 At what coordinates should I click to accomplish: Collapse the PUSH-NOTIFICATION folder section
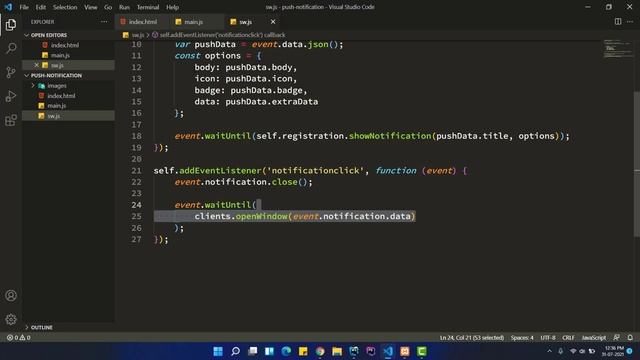point(52,76)
